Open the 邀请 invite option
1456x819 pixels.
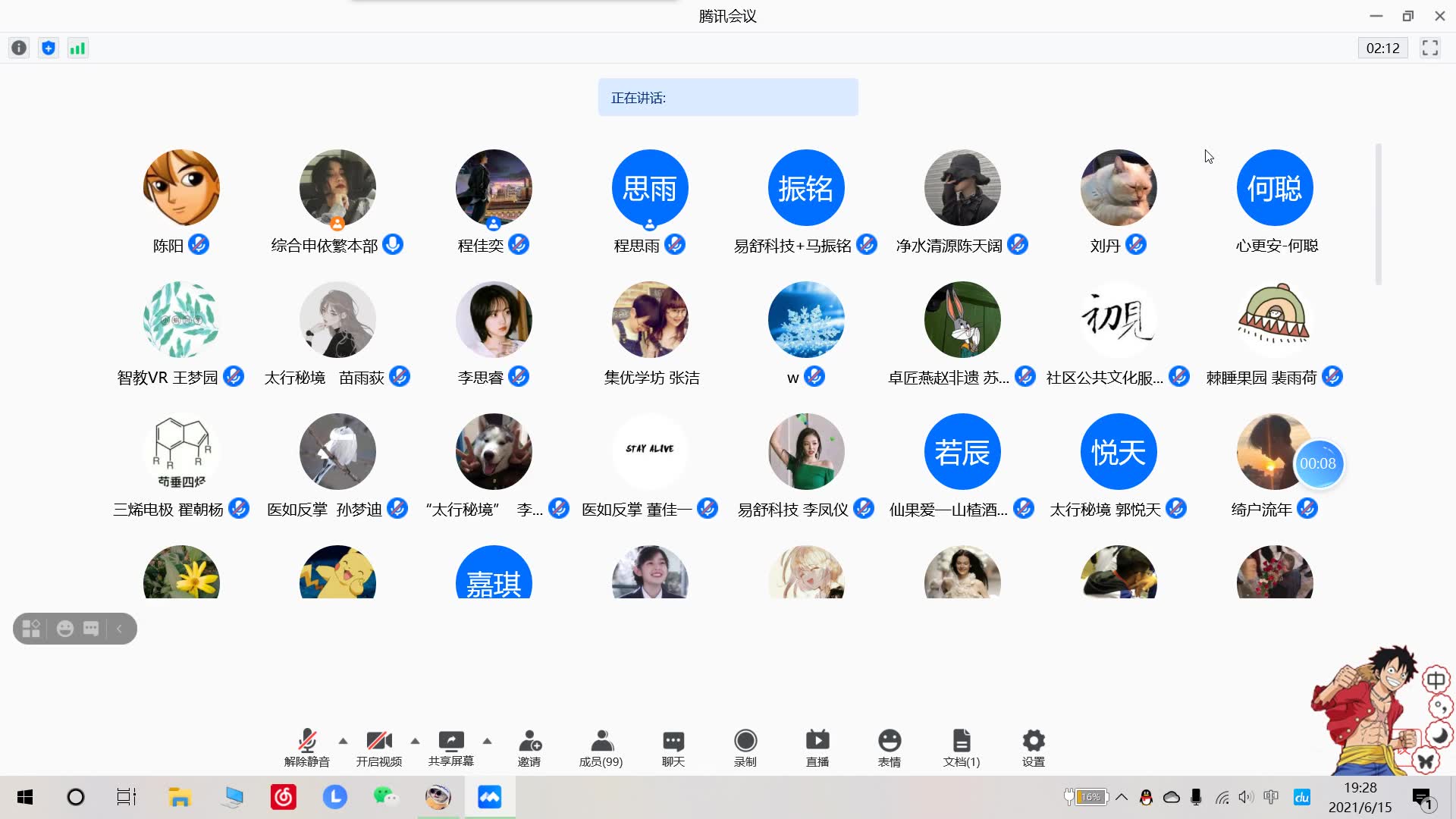coord(529,748)
